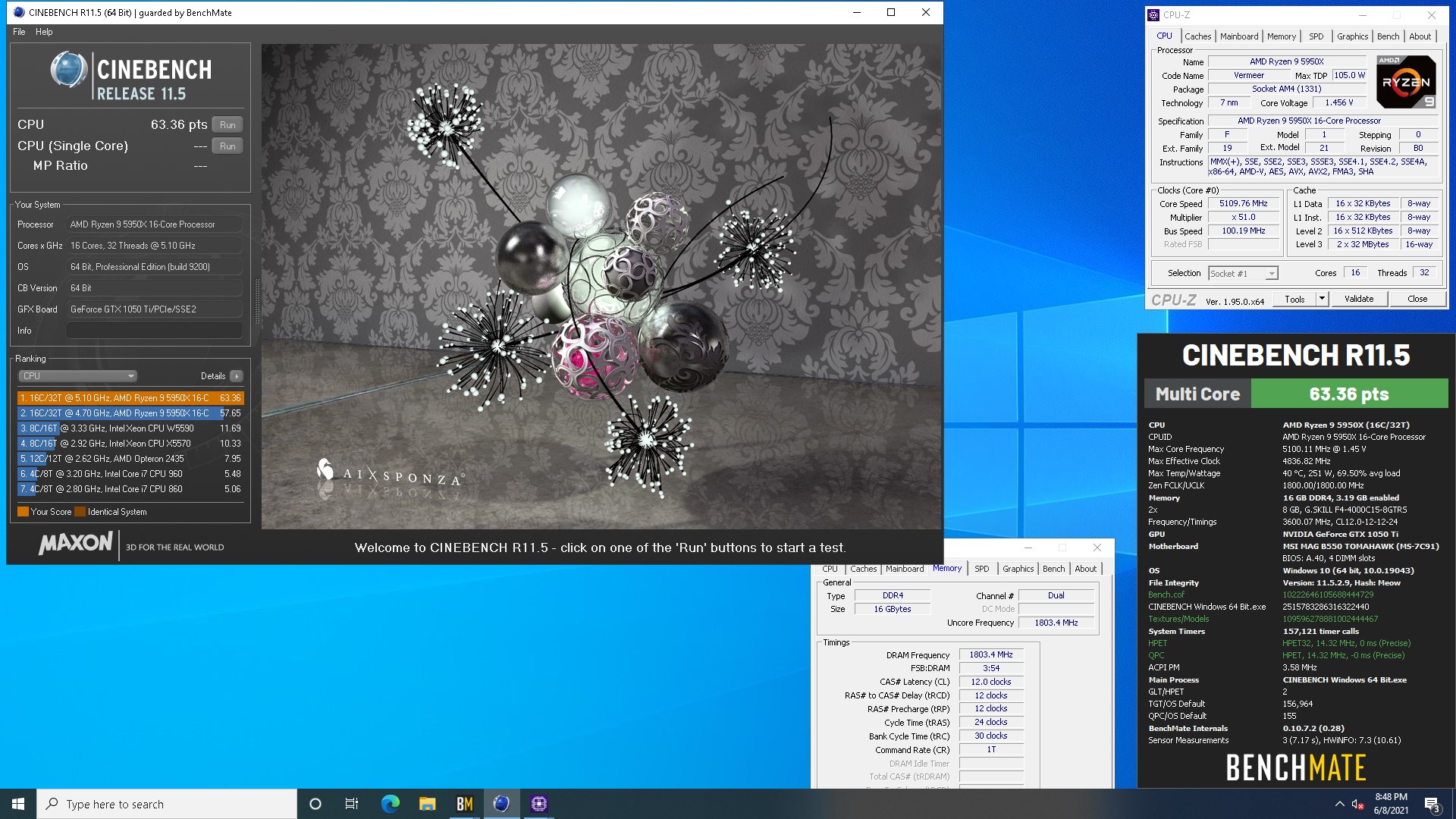This screenshot has width=1456, height=819.
Task: Click the AMD Ryzen 9 logo in CPU-Z
Action: (1406, 82)
